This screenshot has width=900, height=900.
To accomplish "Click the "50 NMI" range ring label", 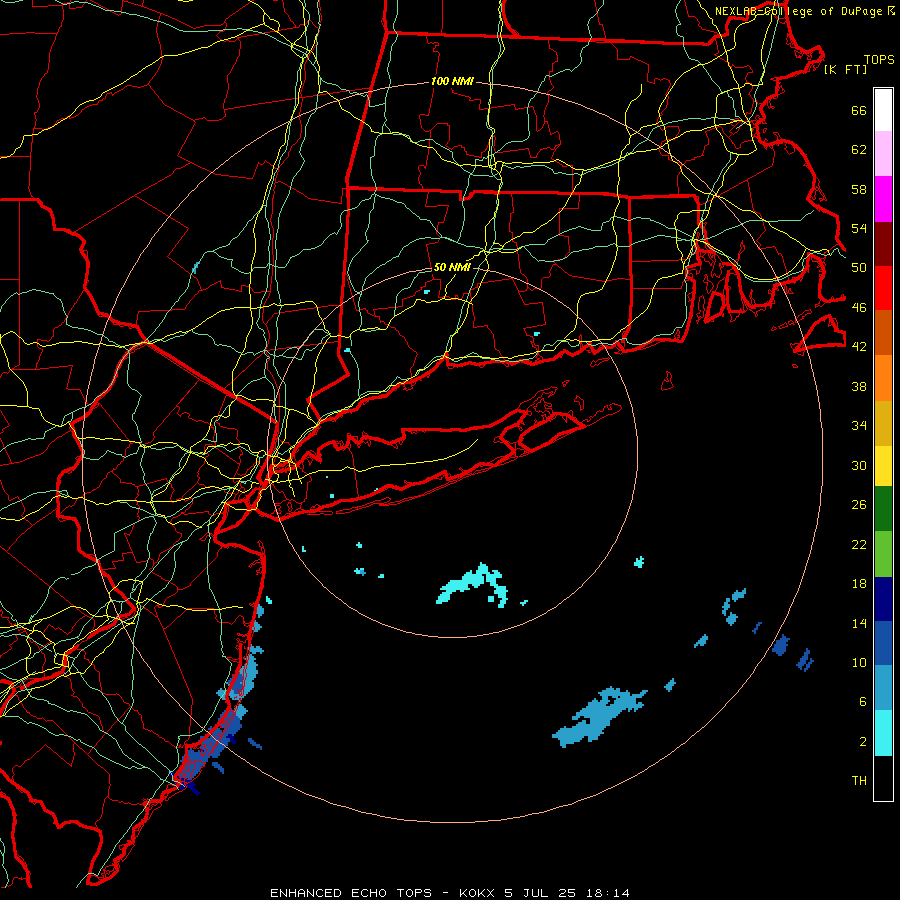I will pyautogui.click(x=452, y=267).
